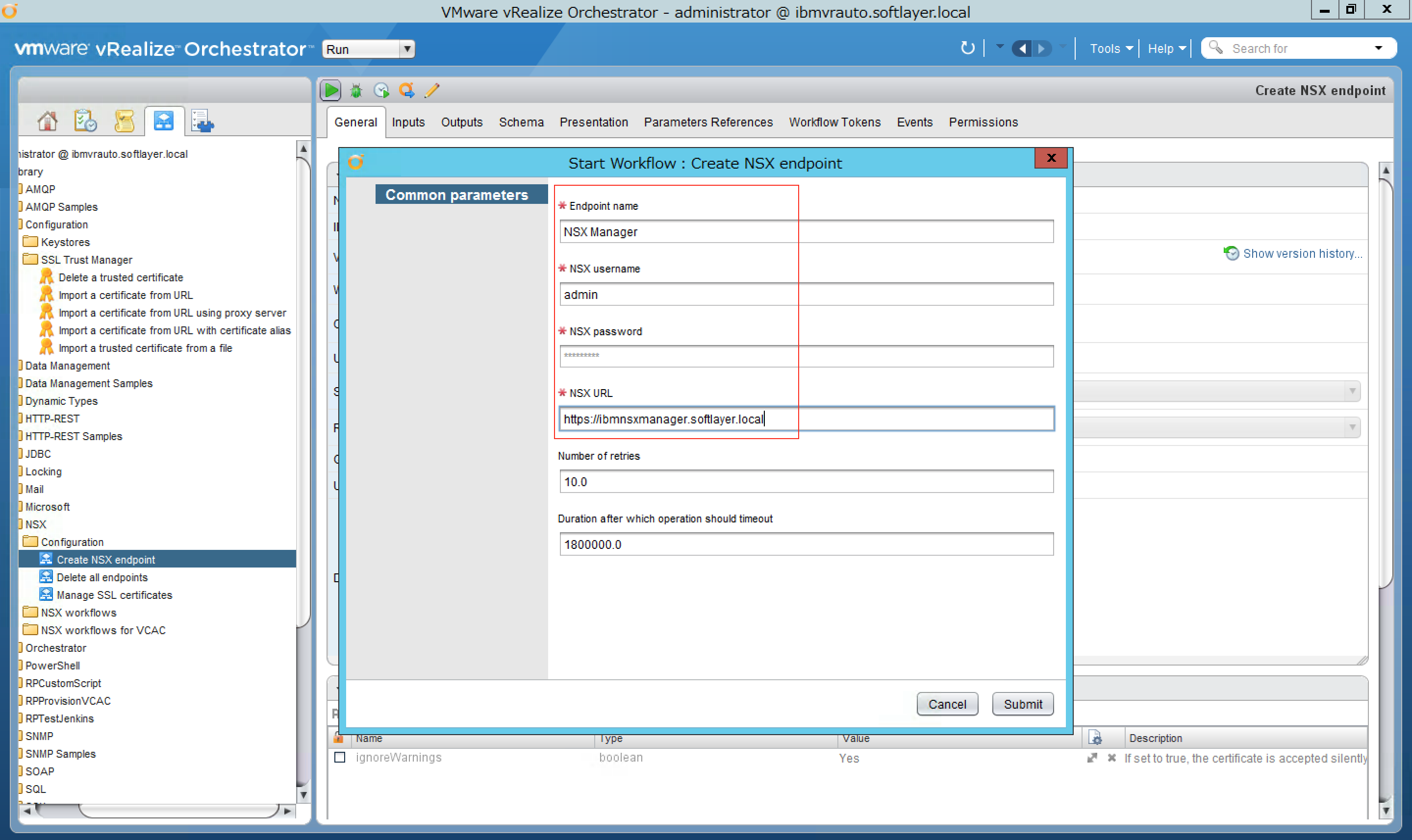
Task: Click the NSX password field
Action: [806, 356]
